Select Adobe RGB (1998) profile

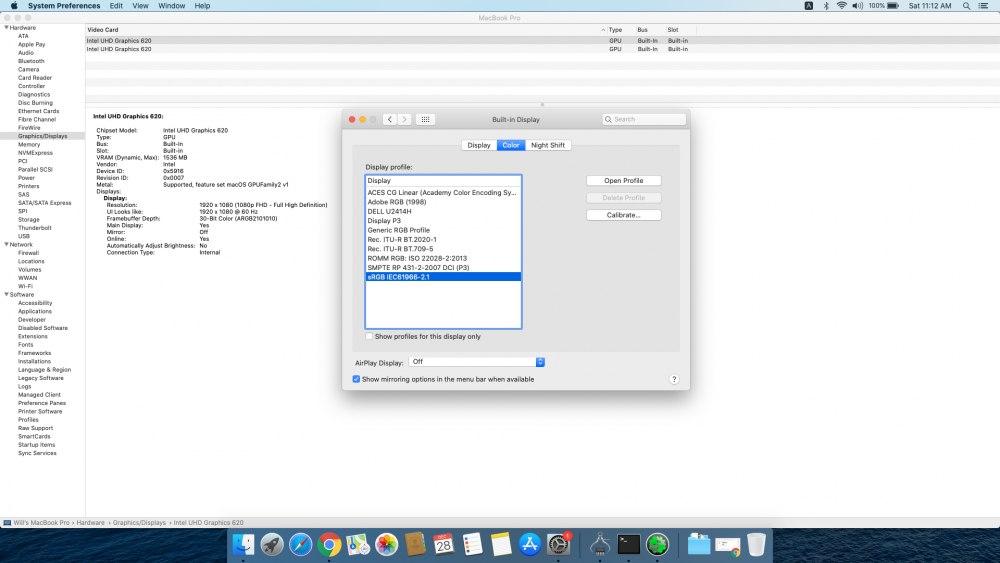coord(443,202)
